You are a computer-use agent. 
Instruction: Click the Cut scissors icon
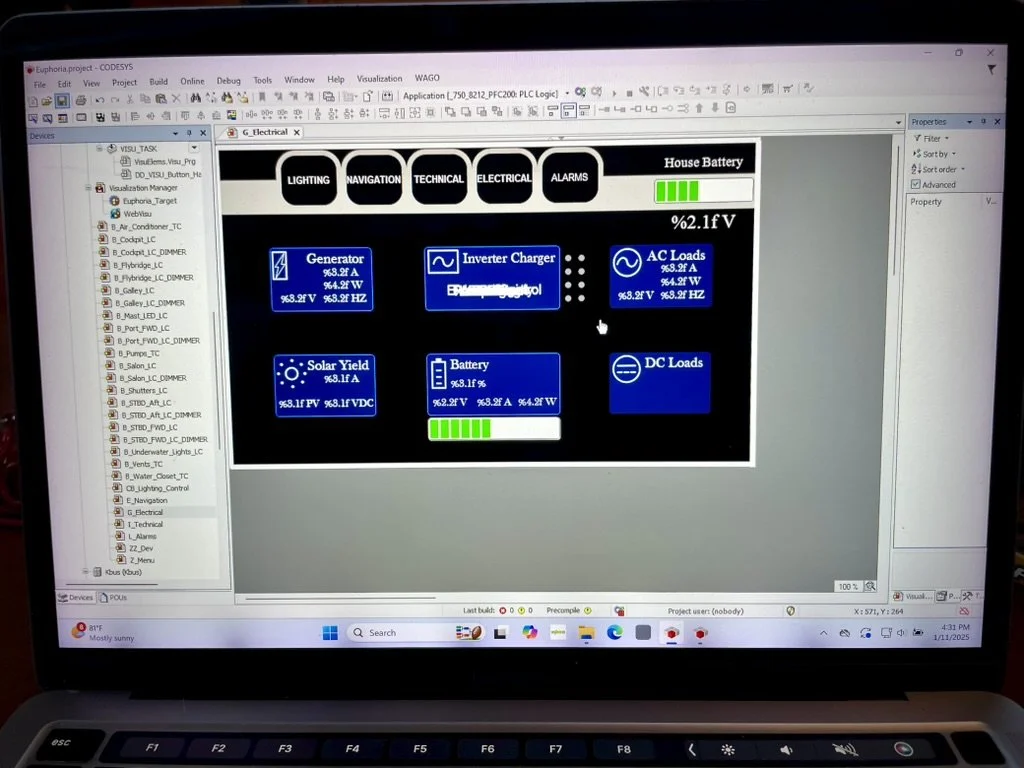pos(129,99)
